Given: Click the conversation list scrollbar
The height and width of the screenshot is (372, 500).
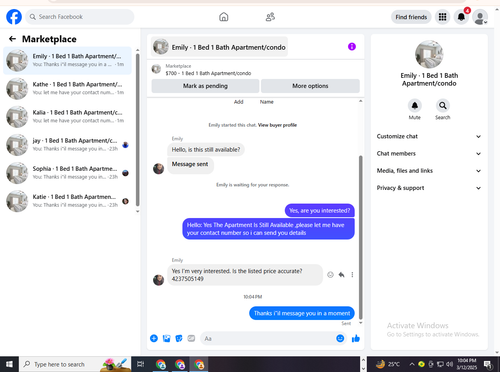Looking at the screenshot, I should coord(137,130).
